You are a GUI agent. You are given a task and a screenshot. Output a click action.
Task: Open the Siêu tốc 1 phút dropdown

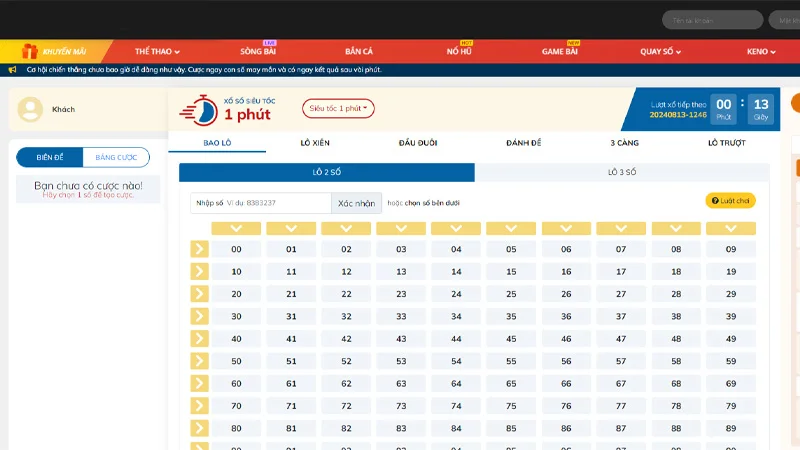pos(338,108)
